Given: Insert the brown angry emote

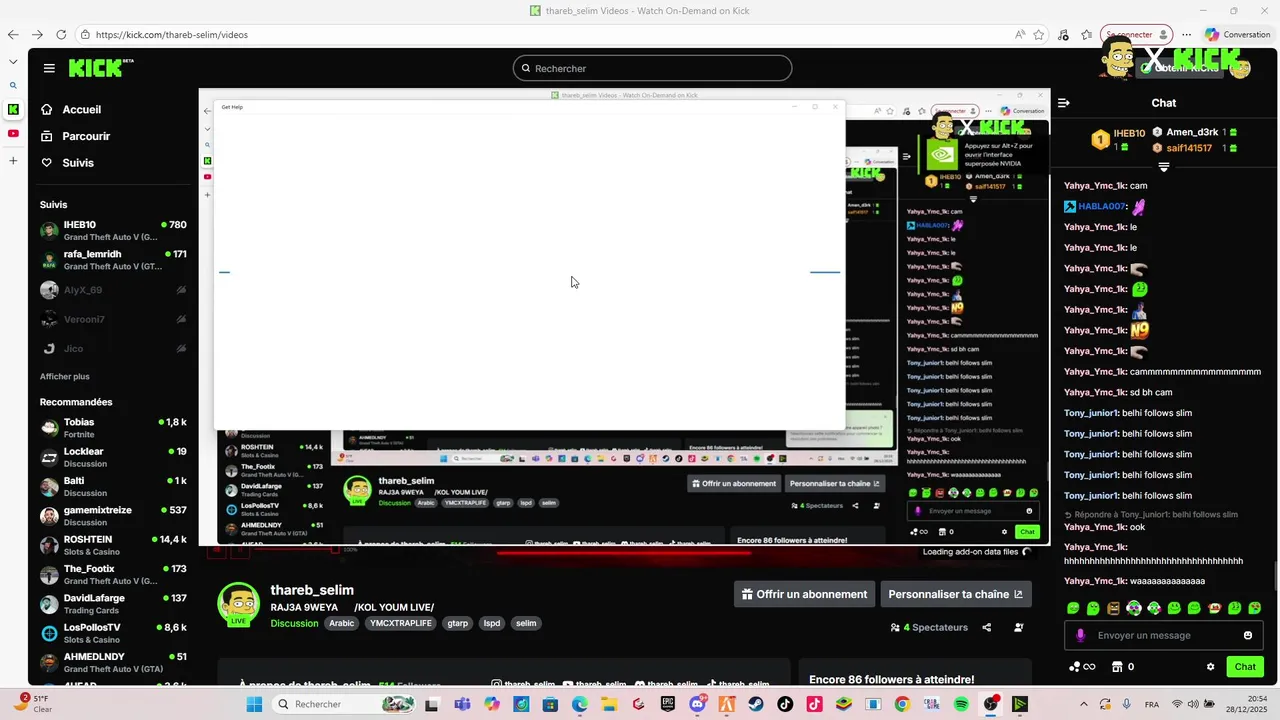Looking at the screenshot, I should pyautogui.click(x=1113, y=608).
